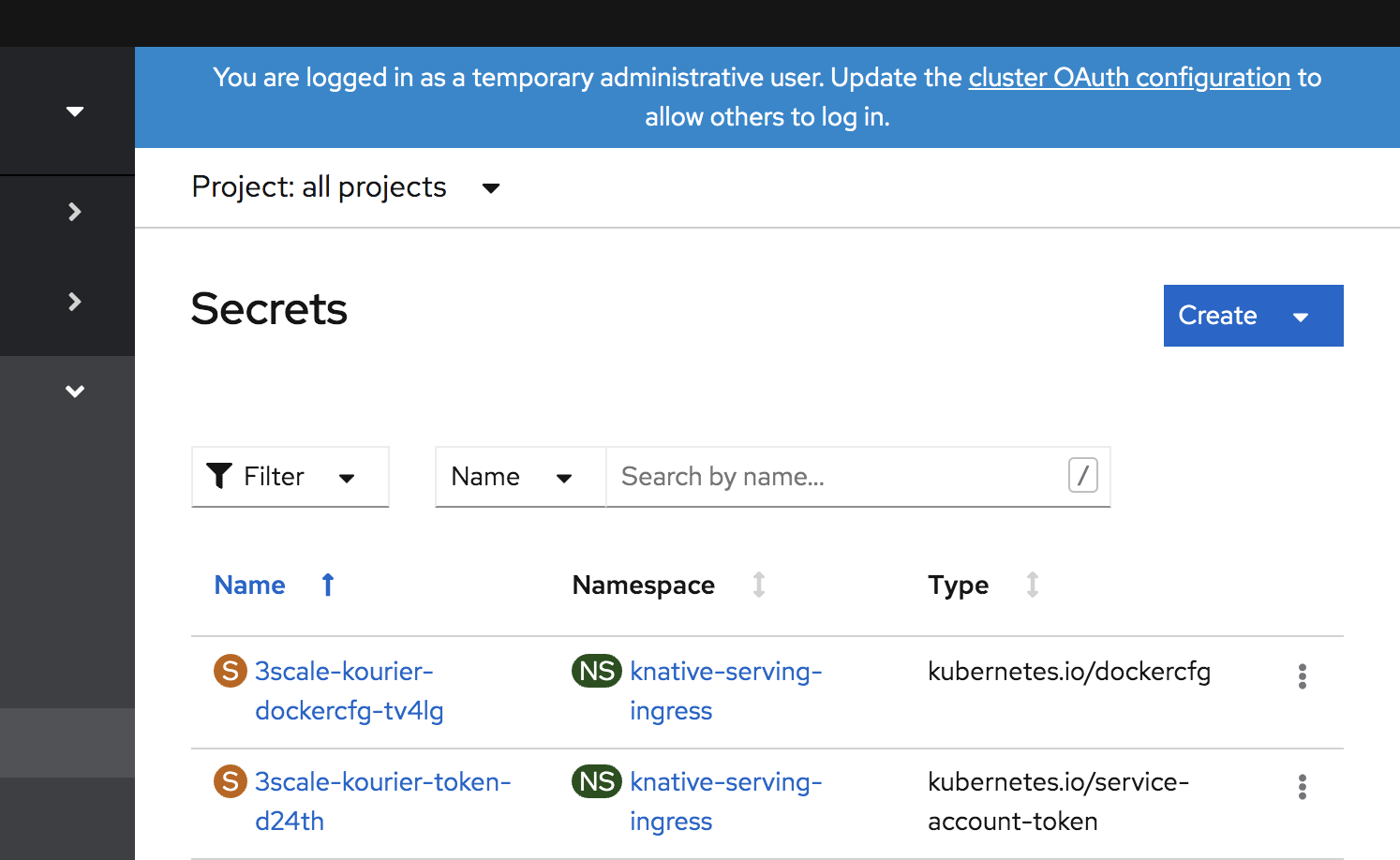Open the sidebar perspective switcher caret
The height and width of the screenshot is (860, 1400).
pyautogui.click(x=75, y=111)
